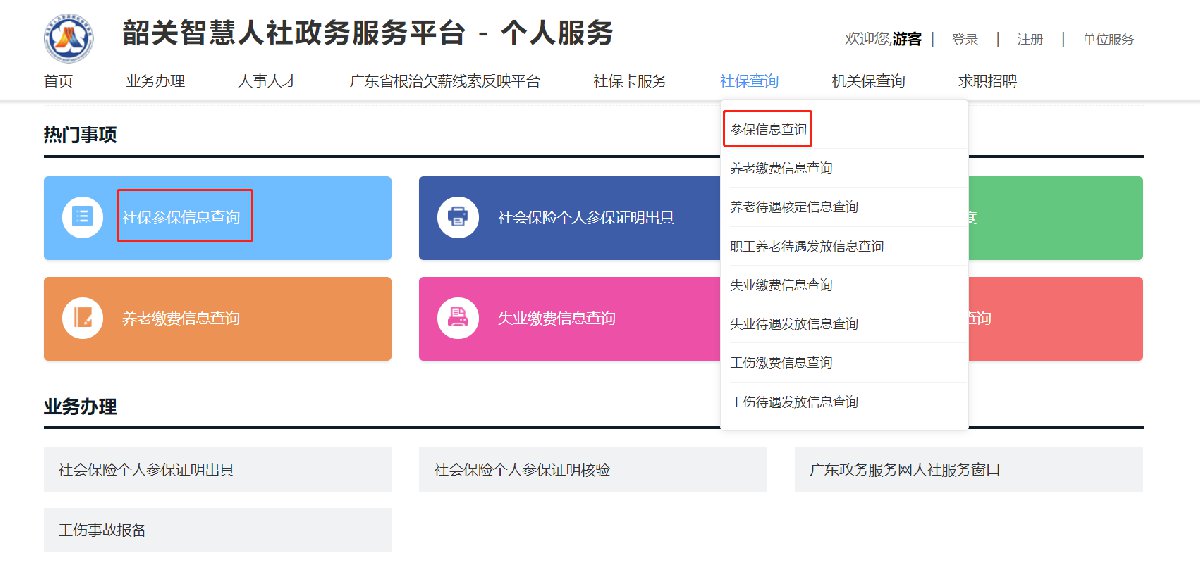Click the 登录 link at top right
1200x569 pixels.
click(965, 40)
